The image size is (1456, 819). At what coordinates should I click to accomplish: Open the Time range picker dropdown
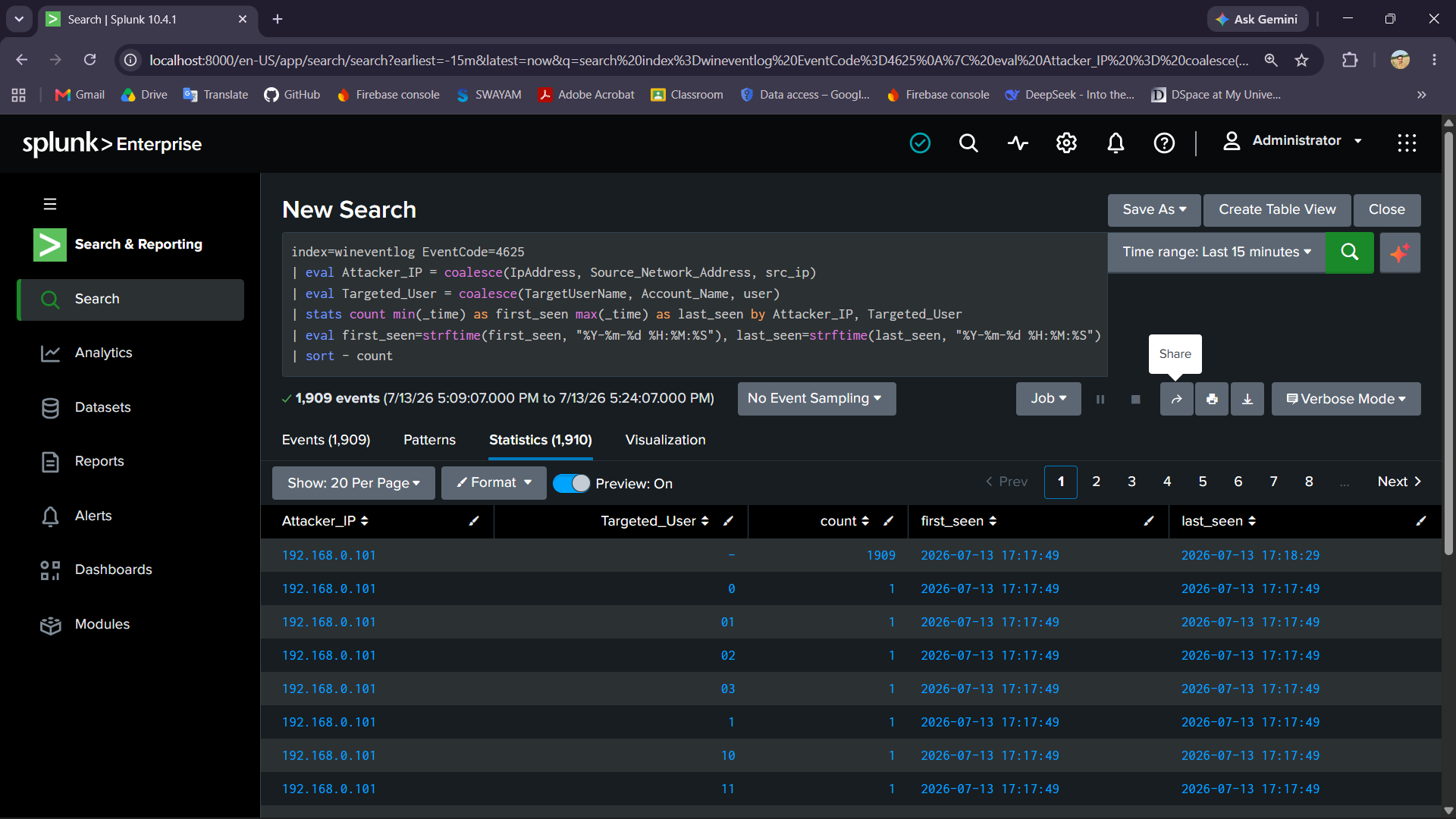(1216, 252)
